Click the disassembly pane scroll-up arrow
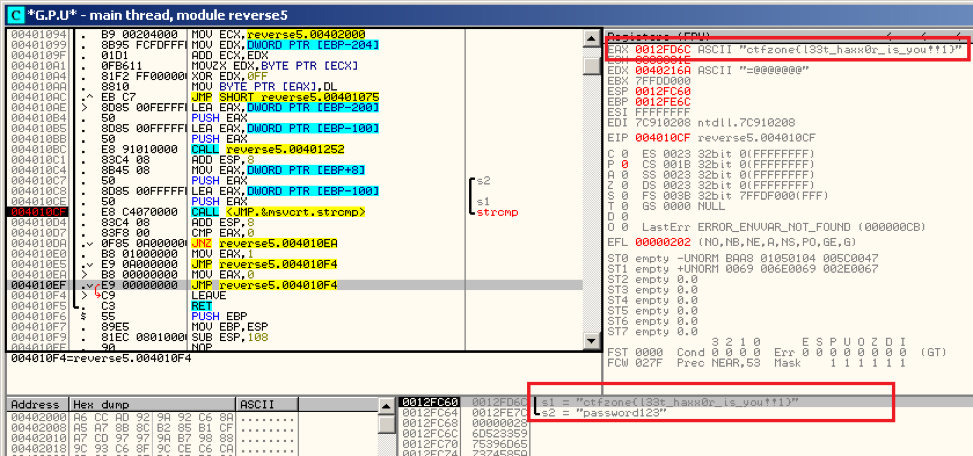This screenshot has width=973, height=456. [592, 38]
